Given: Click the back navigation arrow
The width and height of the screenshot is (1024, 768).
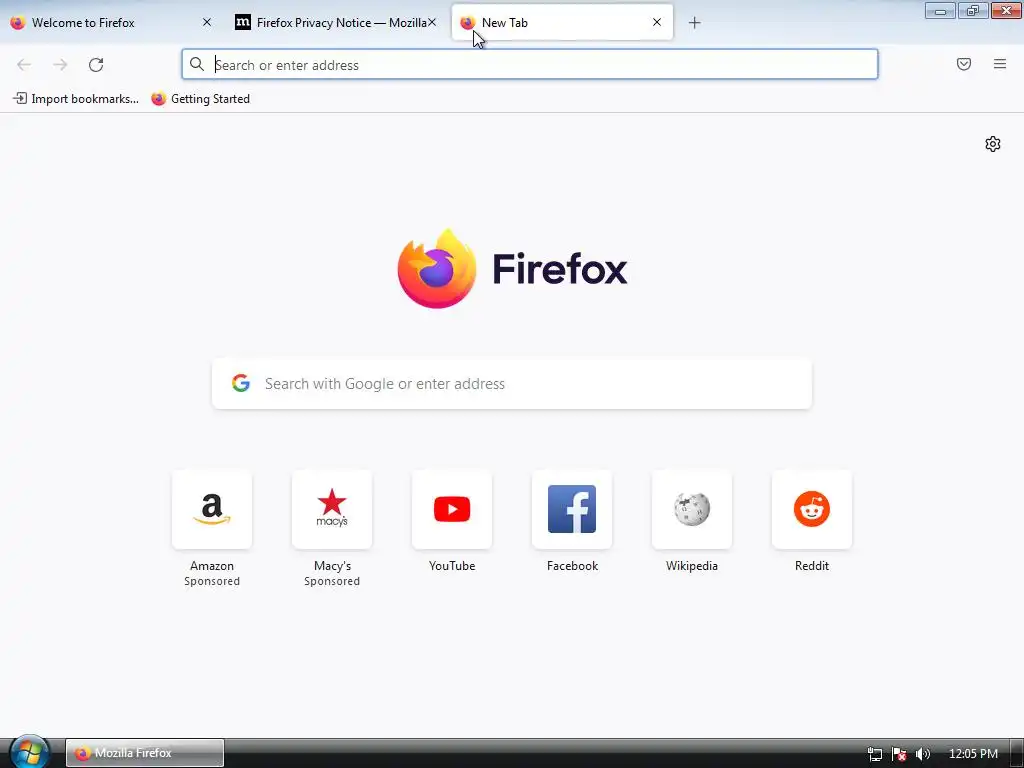Looking at the screenshot, I should tap(24, 65).
